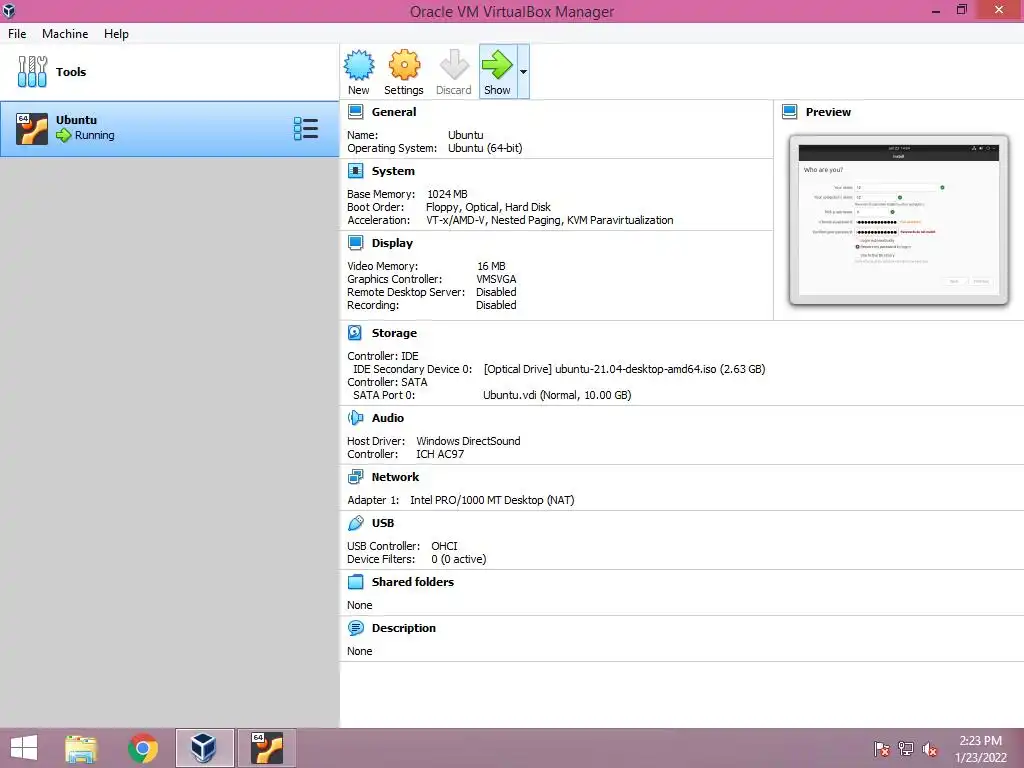
Task: Click the General section icon
Action: pos(355,112)
